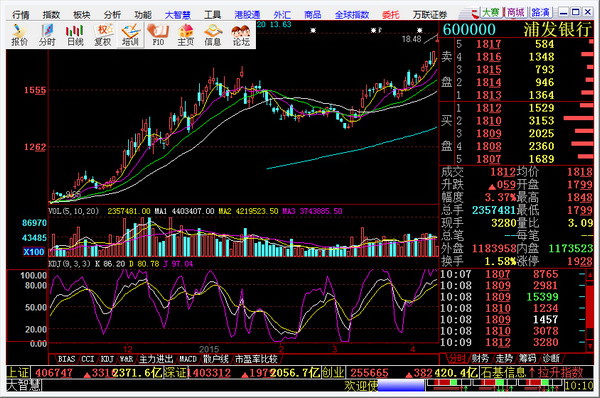600x398 pixels.
Task: Click the 报价 quotes toolbar icon
Action: (x=19, y=35)
